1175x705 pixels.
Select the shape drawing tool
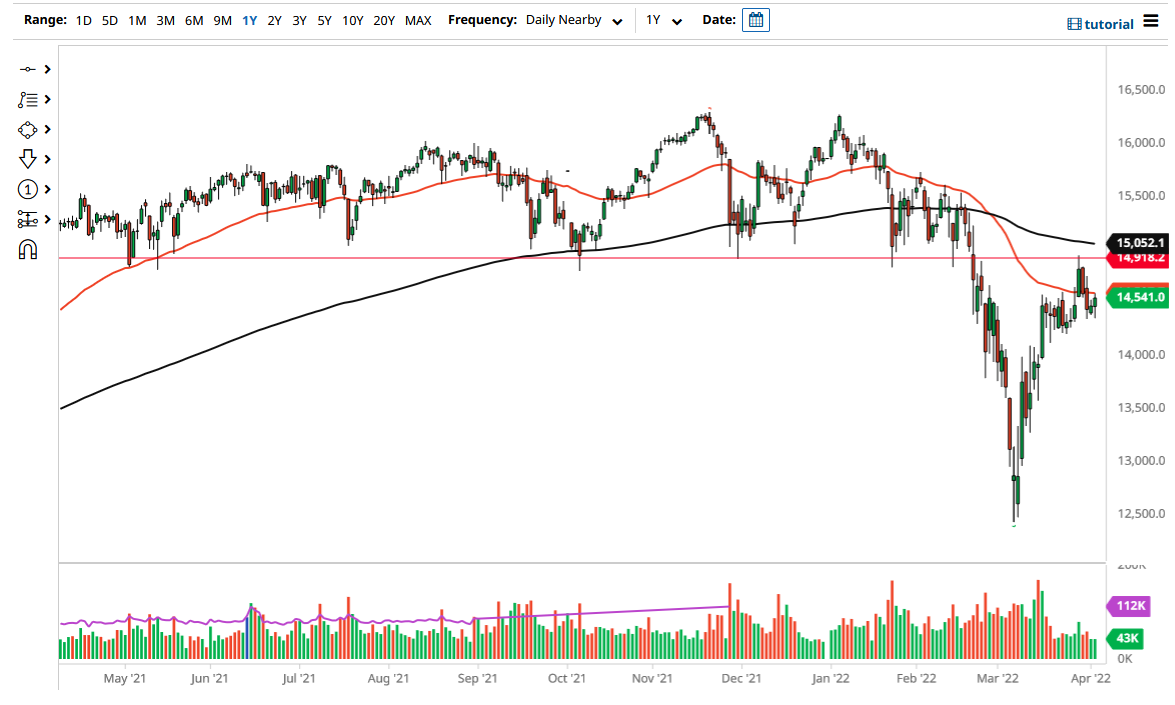point(28,129)
